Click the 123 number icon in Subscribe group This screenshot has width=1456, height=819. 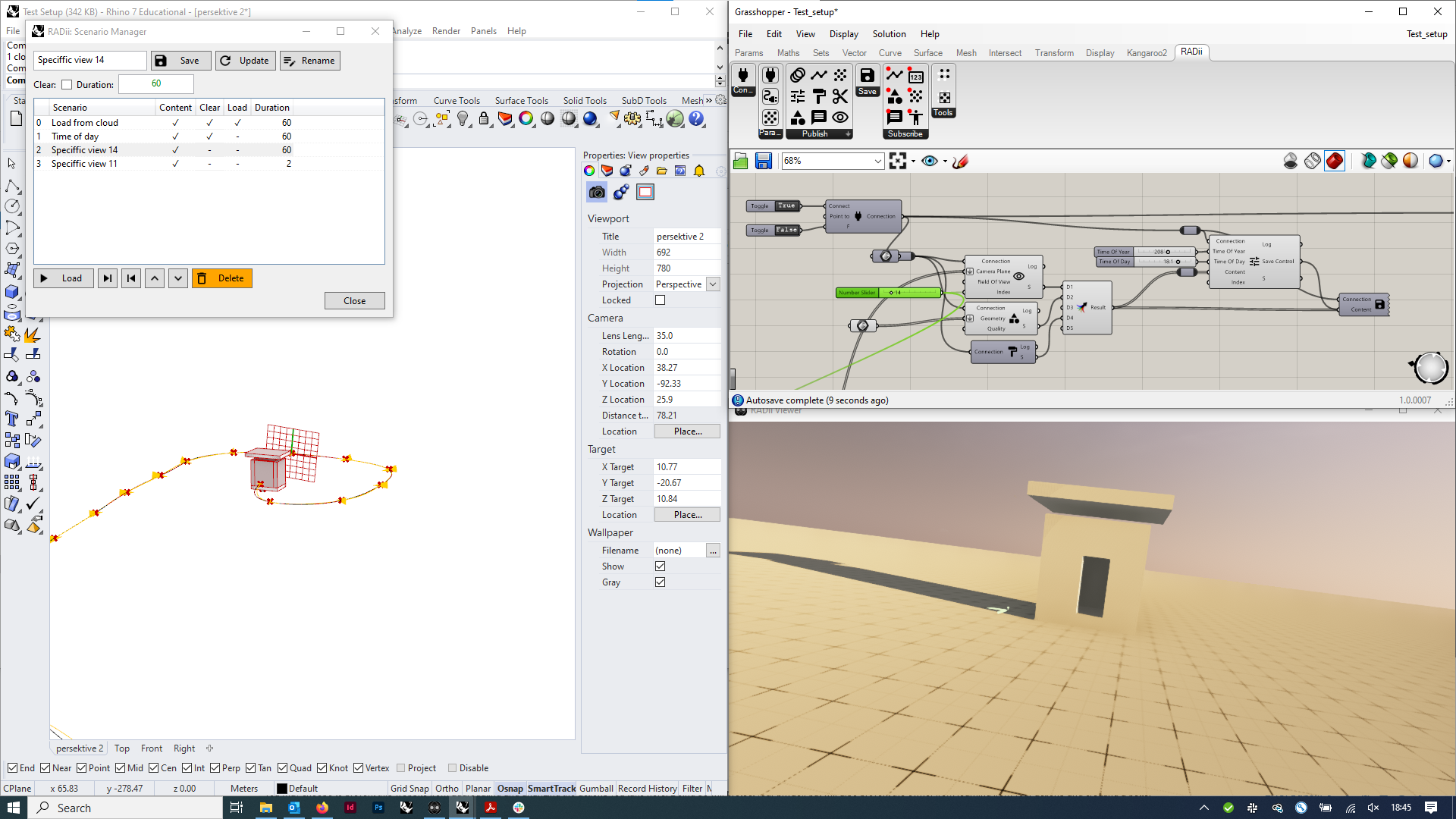click(916, 75)
